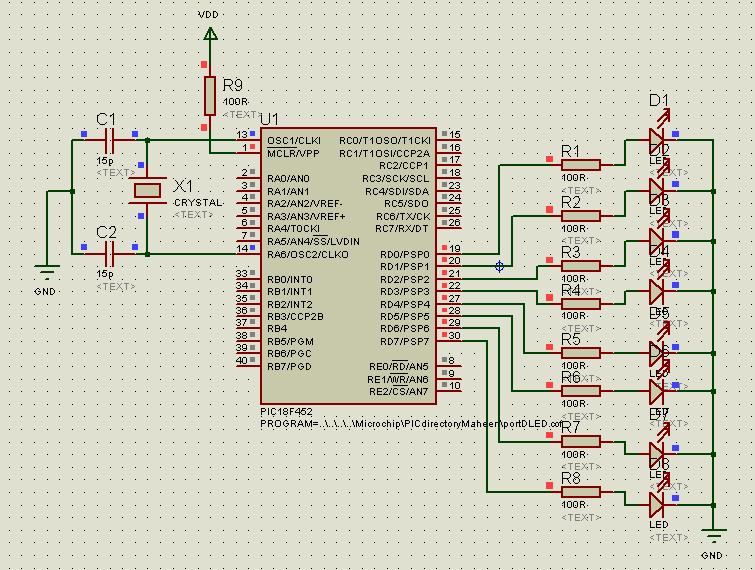Click the RC6/TX/CK pin label

(x=403, y=216)
